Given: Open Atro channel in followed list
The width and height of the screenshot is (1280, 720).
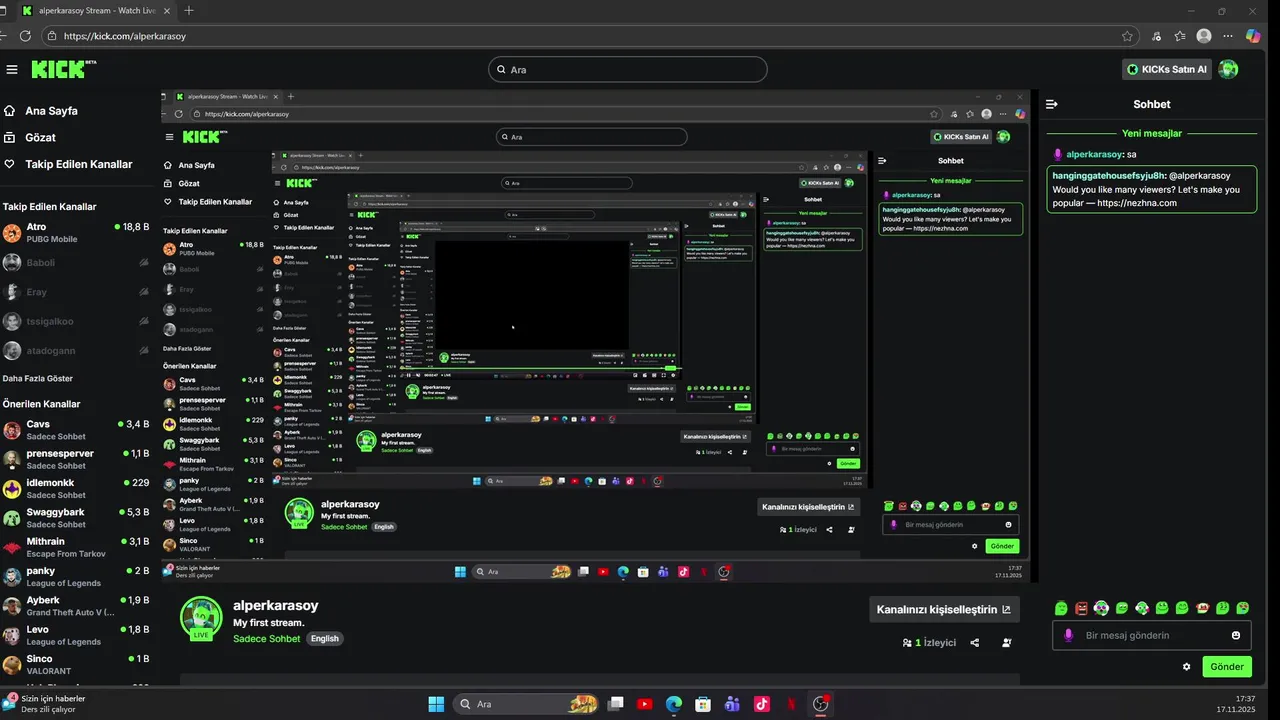Looking at the screenshot, I should coord(76,233).
